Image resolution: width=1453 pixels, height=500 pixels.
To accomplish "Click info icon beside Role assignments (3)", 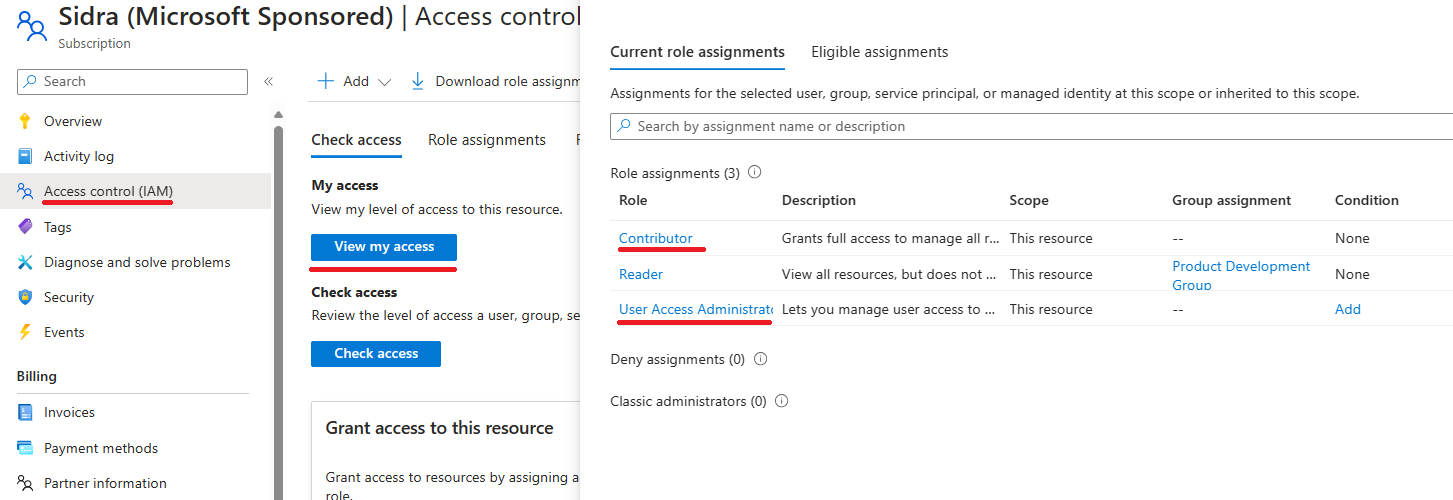I will coord(755,172).
